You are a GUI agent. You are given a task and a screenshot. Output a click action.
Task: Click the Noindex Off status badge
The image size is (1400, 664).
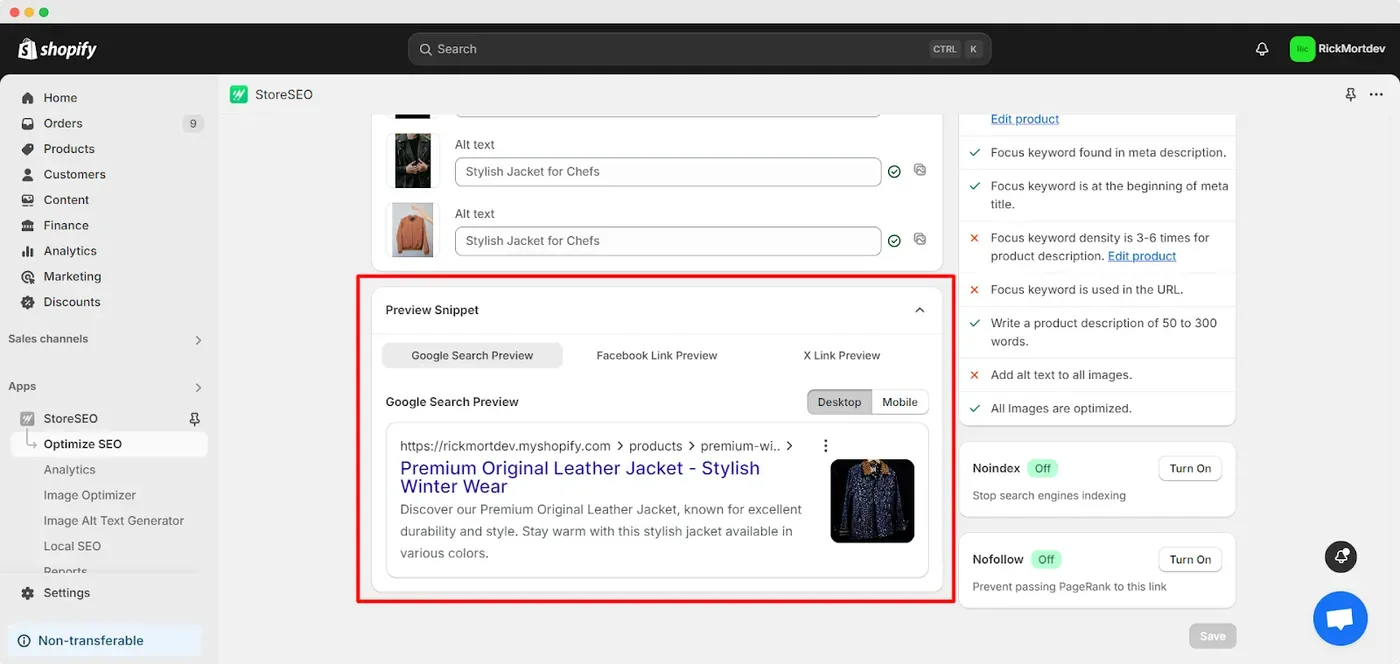[1042, 468]
